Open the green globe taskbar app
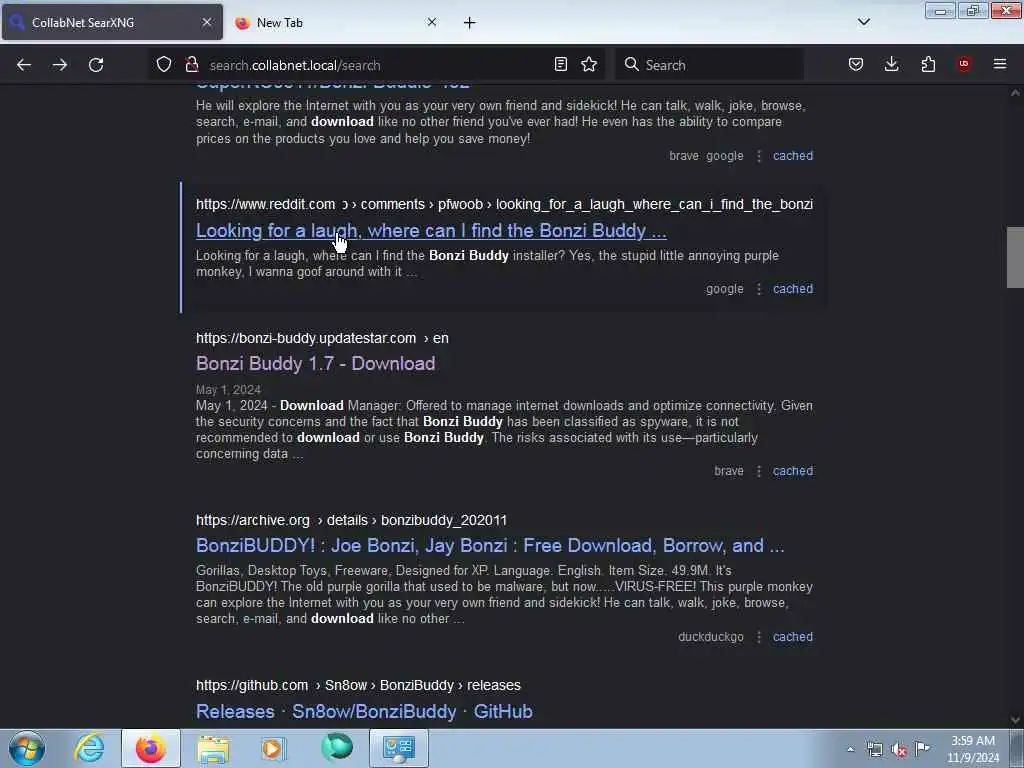The height and width of the screenshot is (768, 1024). (337, 748)
